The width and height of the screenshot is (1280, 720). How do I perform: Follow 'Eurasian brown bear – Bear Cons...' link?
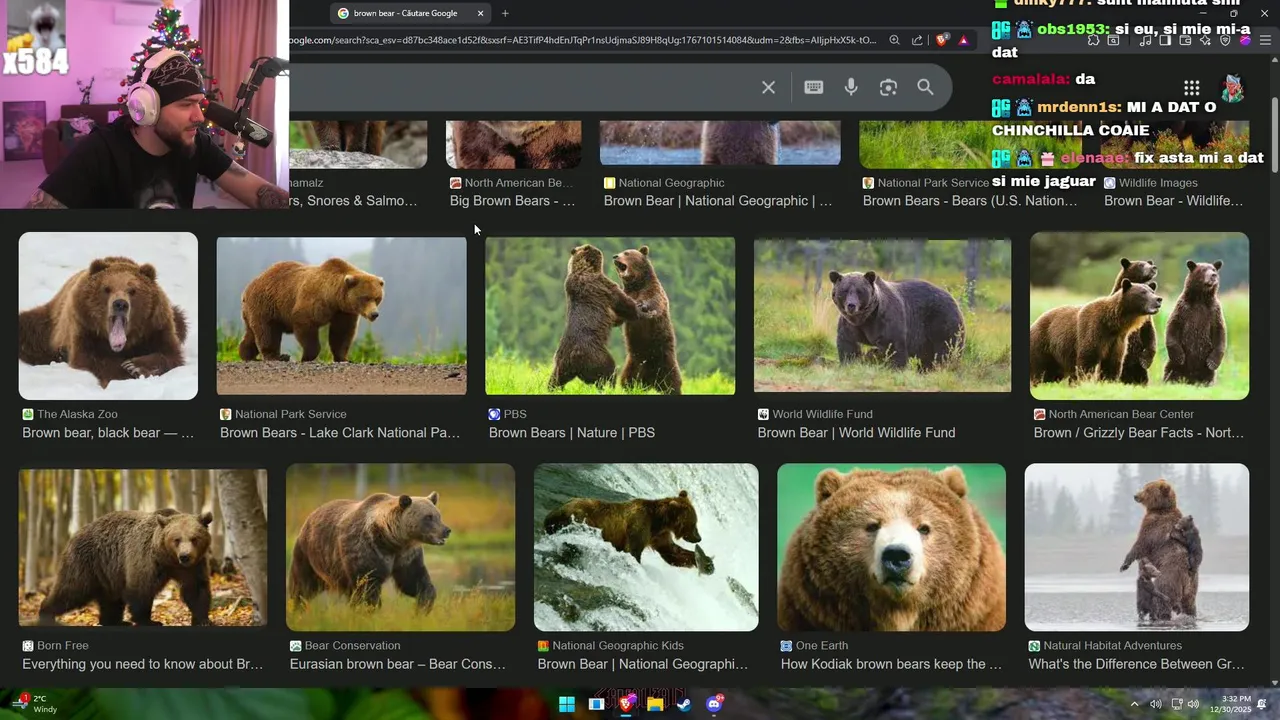pyautogui.click(x=398, y=664)
